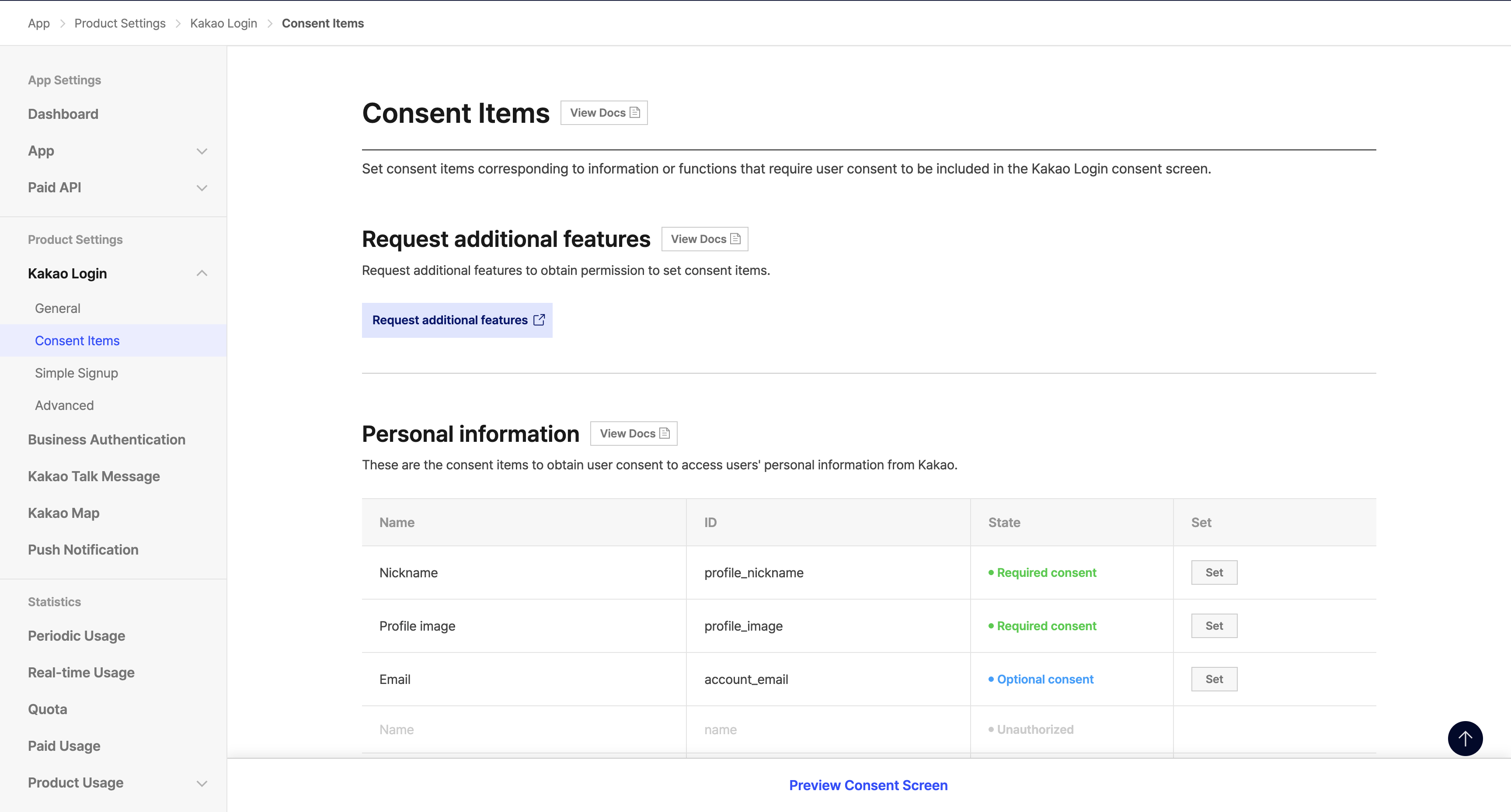Select the Product Settings breadcrumb

pyautogui.click(x=120, y=23)
